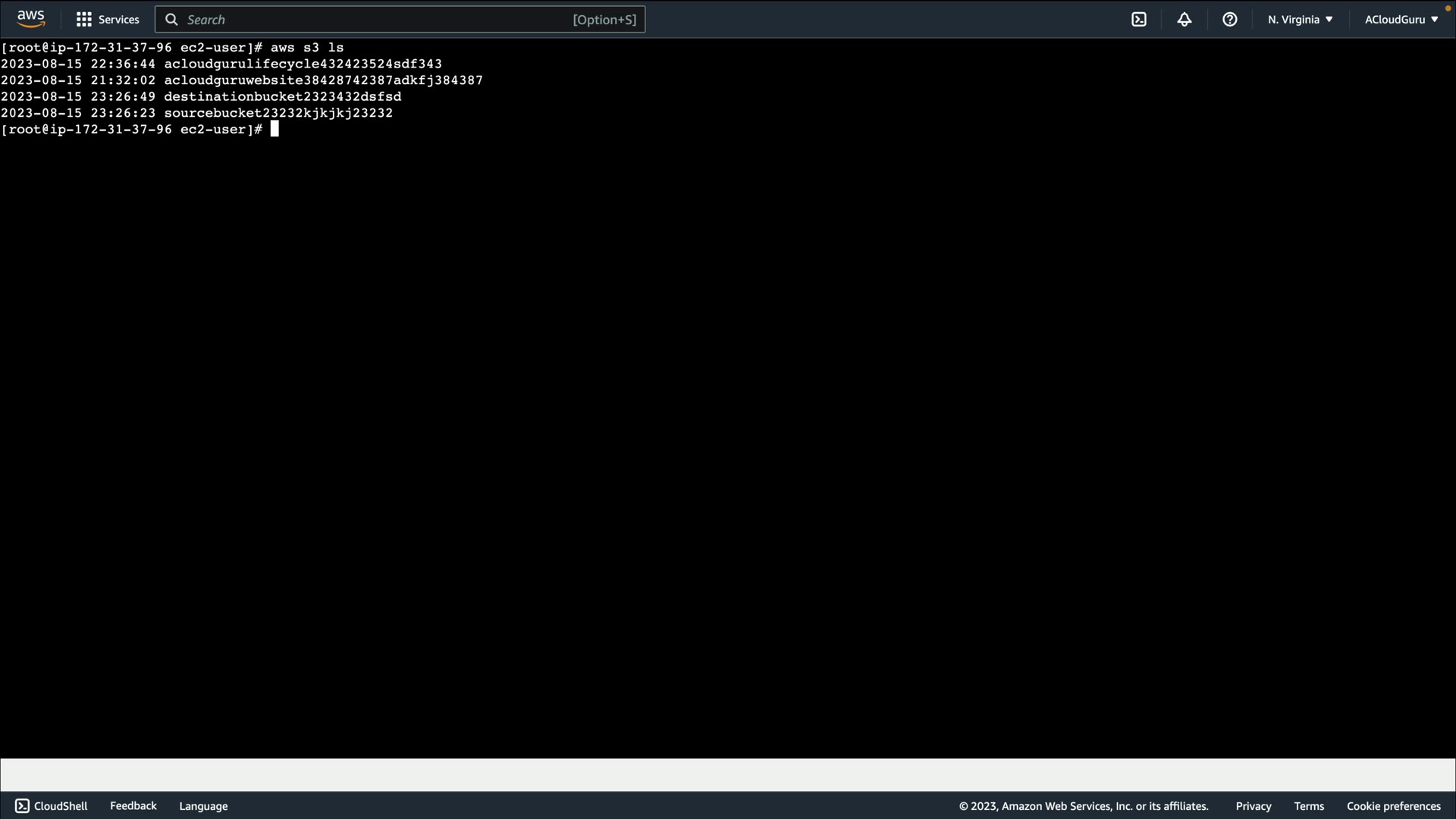Click the sourcebucket23232kjkjkj23232 bucket name
Screen dimensions: 1456x819
click(278, 113)
